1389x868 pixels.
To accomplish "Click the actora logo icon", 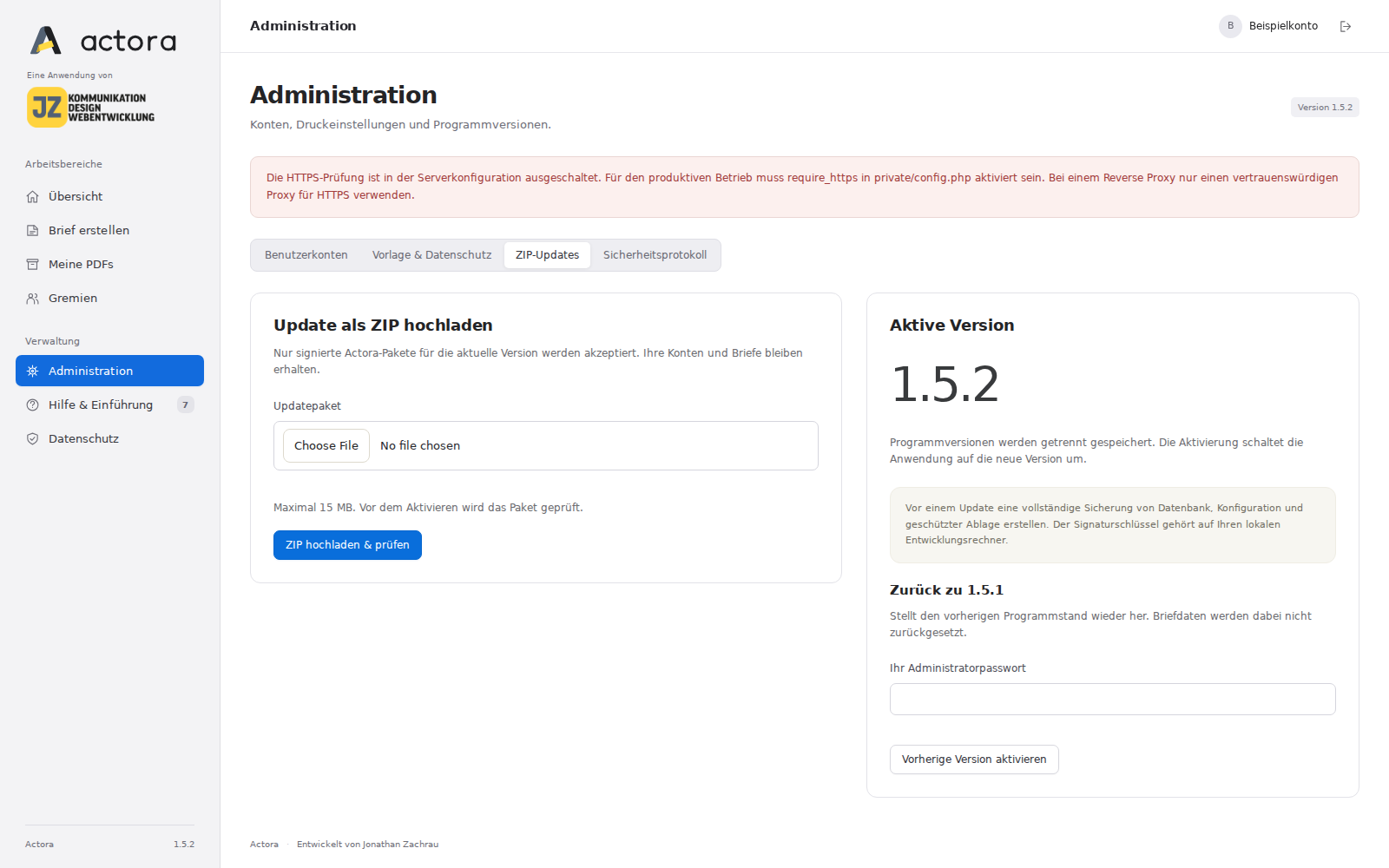I will coord(46,41).
